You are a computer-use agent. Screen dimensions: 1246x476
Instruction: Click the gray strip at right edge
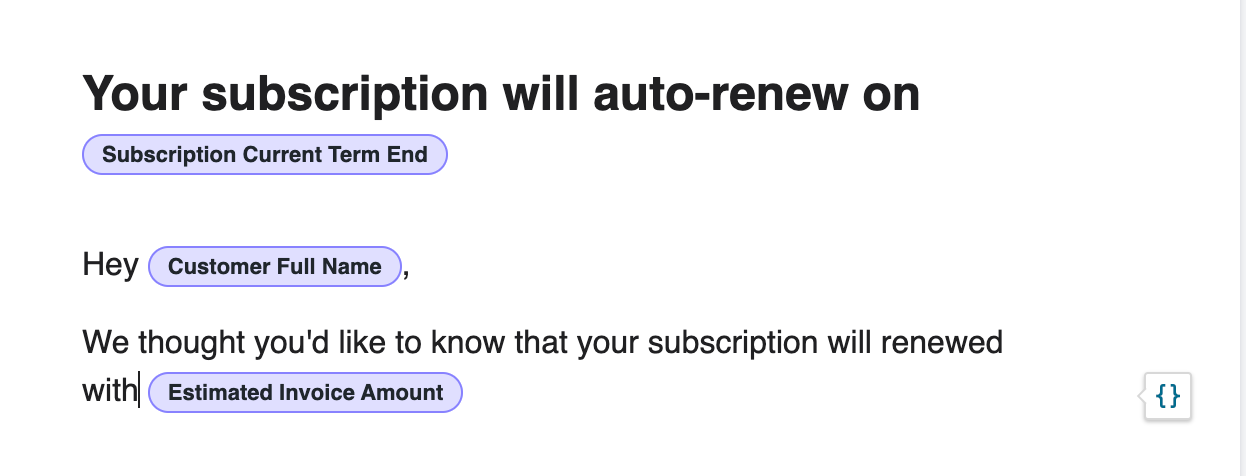1236,238
